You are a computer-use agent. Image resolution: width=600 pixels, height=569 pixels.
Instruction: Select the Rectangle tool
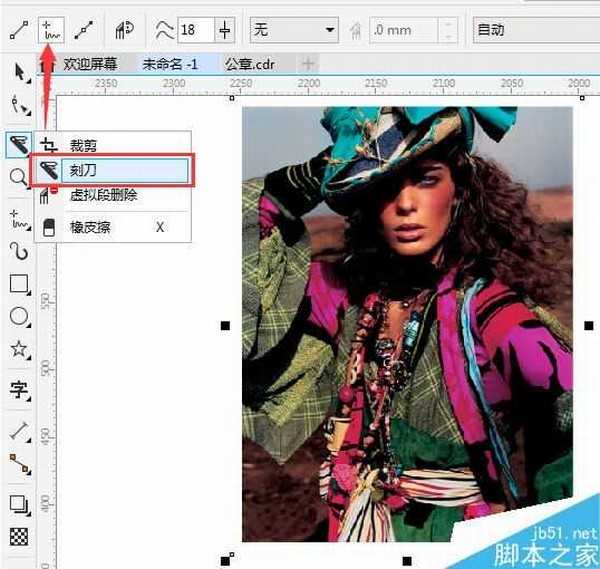(19, 284)
